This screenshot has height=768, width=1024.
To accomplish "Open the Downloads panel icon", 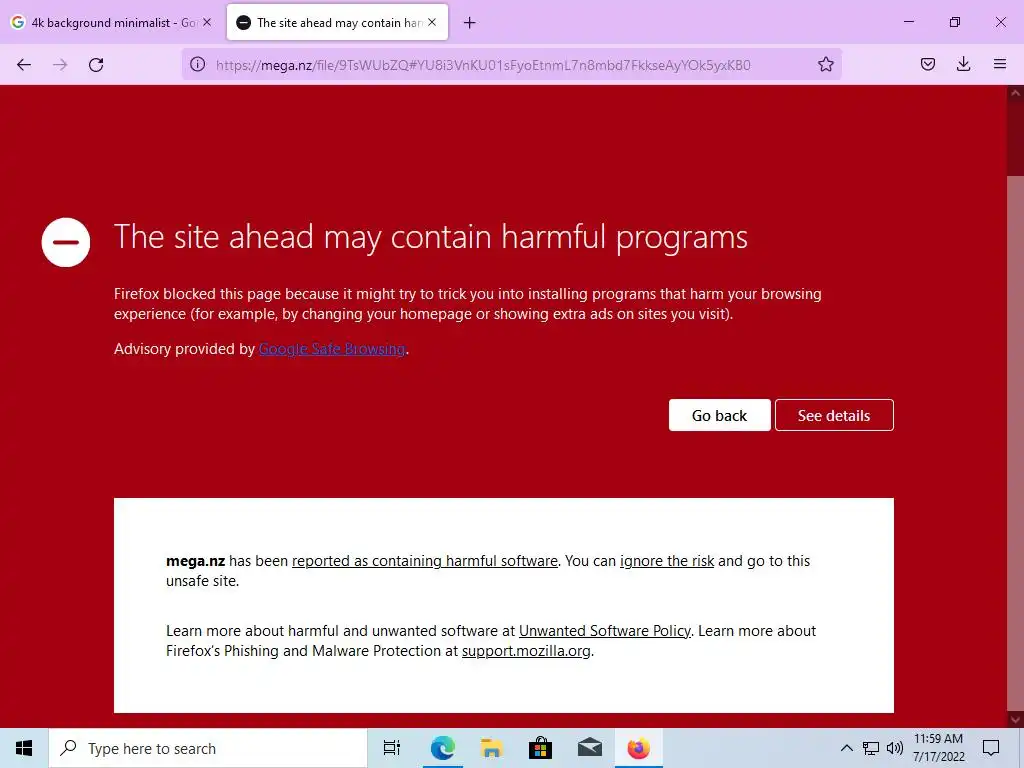I will click(x=963, y=64).
